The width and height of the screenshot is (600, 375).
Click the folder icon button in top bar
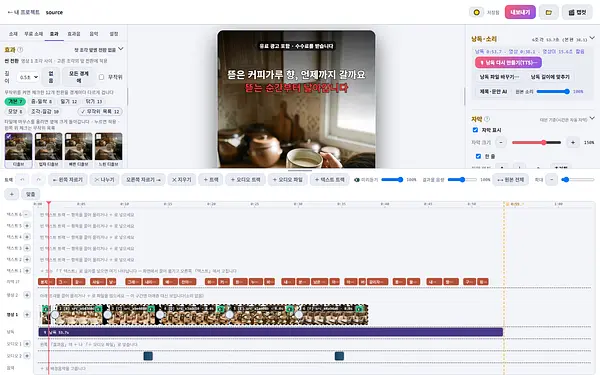tap(548, 12)
